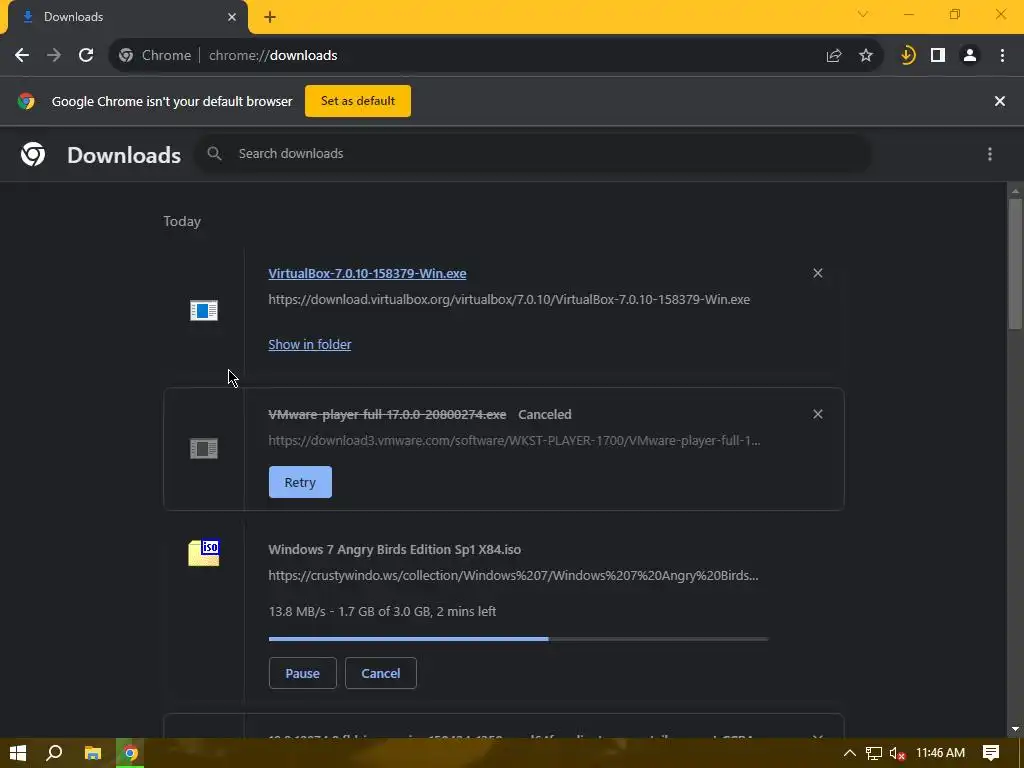Image resolution: width=1024 pixels, height=768 pixels.
Task: Click the search magnifier icon
Action: pyautogui.click(x=214, y=153)
